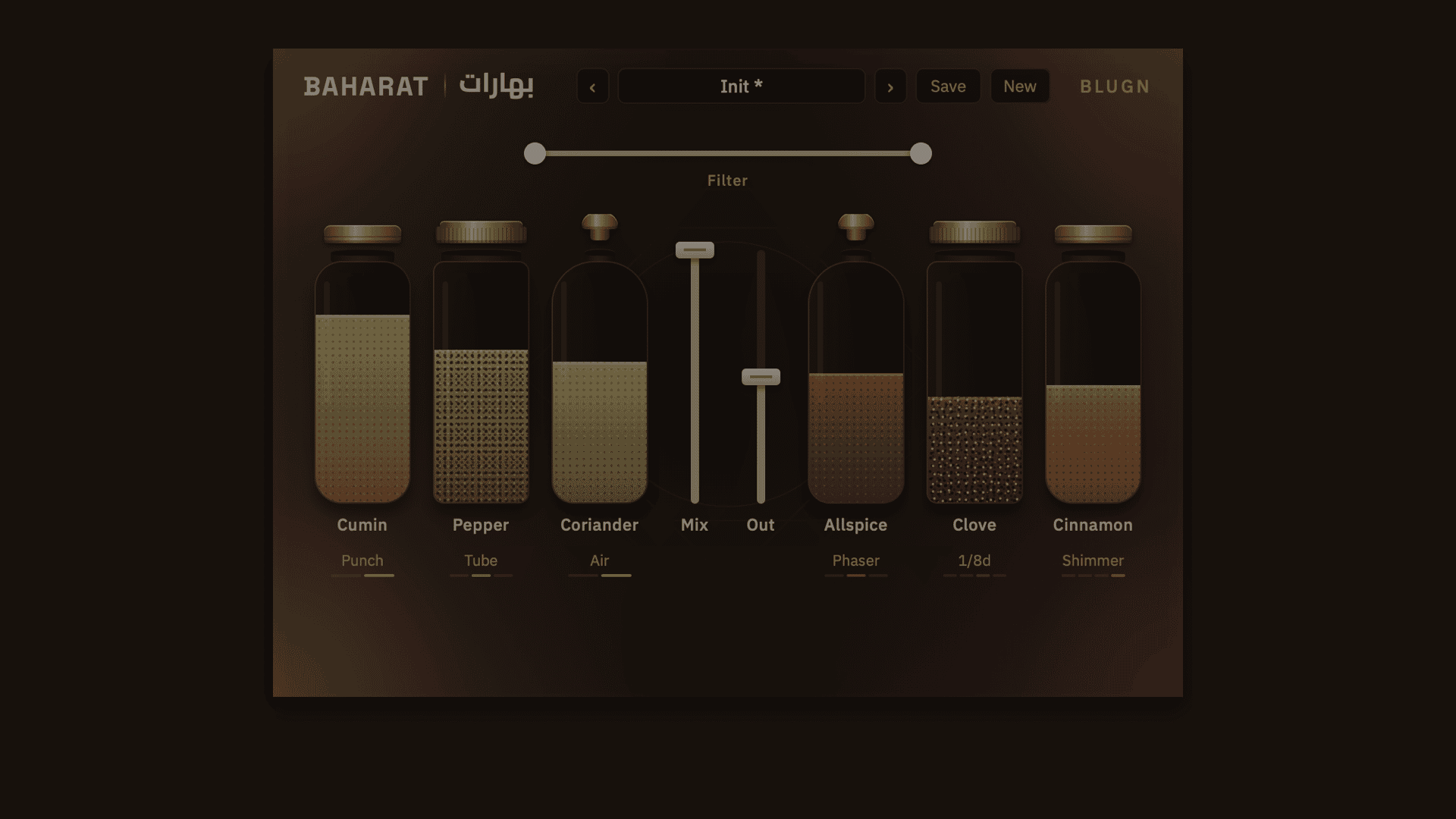
Task: Click the Allspice jar stopper
Action: tap(856, 227)
